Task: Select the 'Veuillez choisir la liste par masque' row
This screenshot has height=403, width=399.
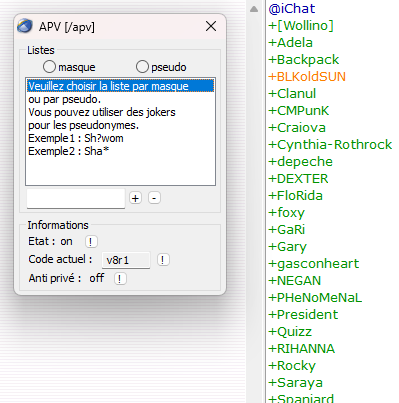Action: pyautogui.click(x=121, y=86)
